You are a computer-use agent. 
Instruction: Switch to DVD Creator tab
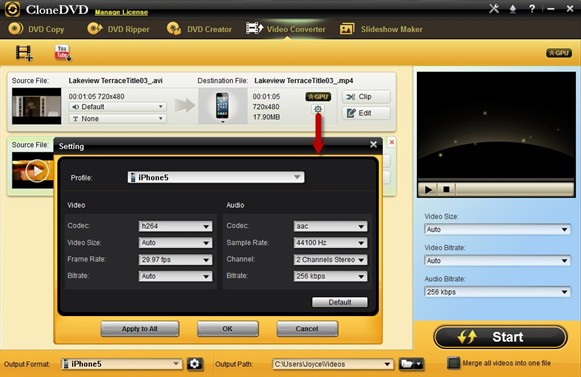199,29
